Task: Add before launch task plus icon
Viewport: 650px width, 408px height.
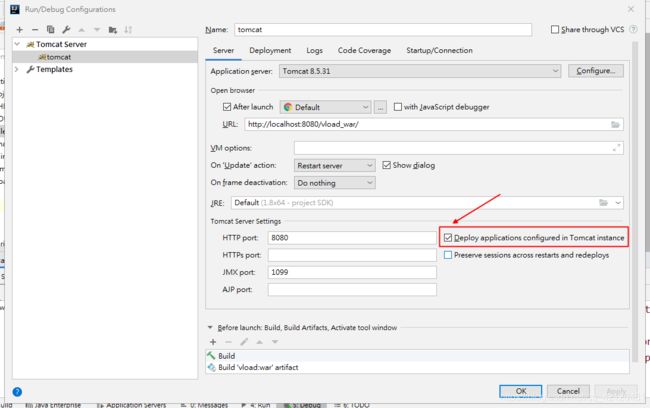Action: point(213,342)
